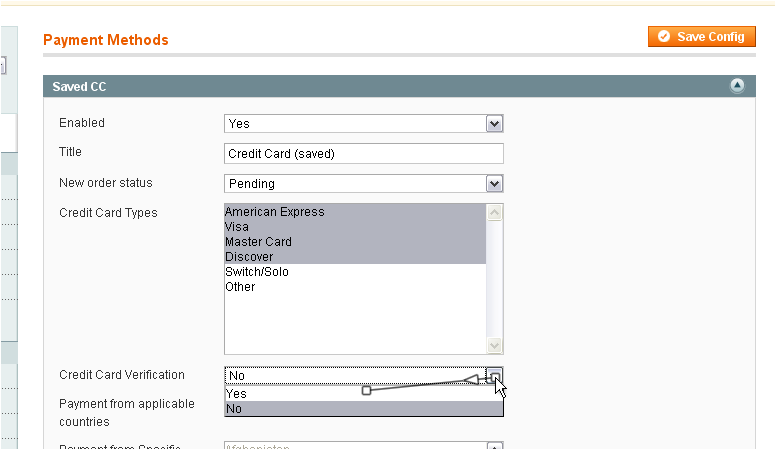Screen dimensions: 776x450
Task: Click the Payment Methods heading
Action: [105, 40]
